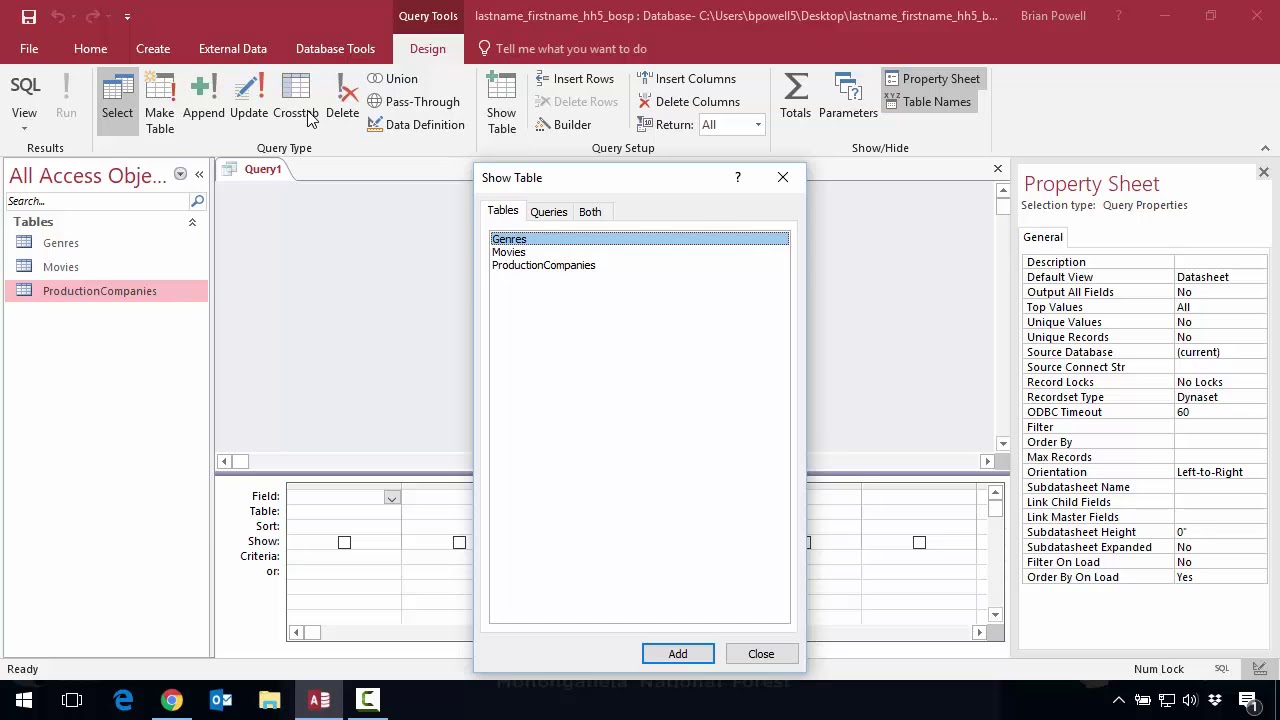
Task: Check first column Show checkbox
Action: [344, 542]
